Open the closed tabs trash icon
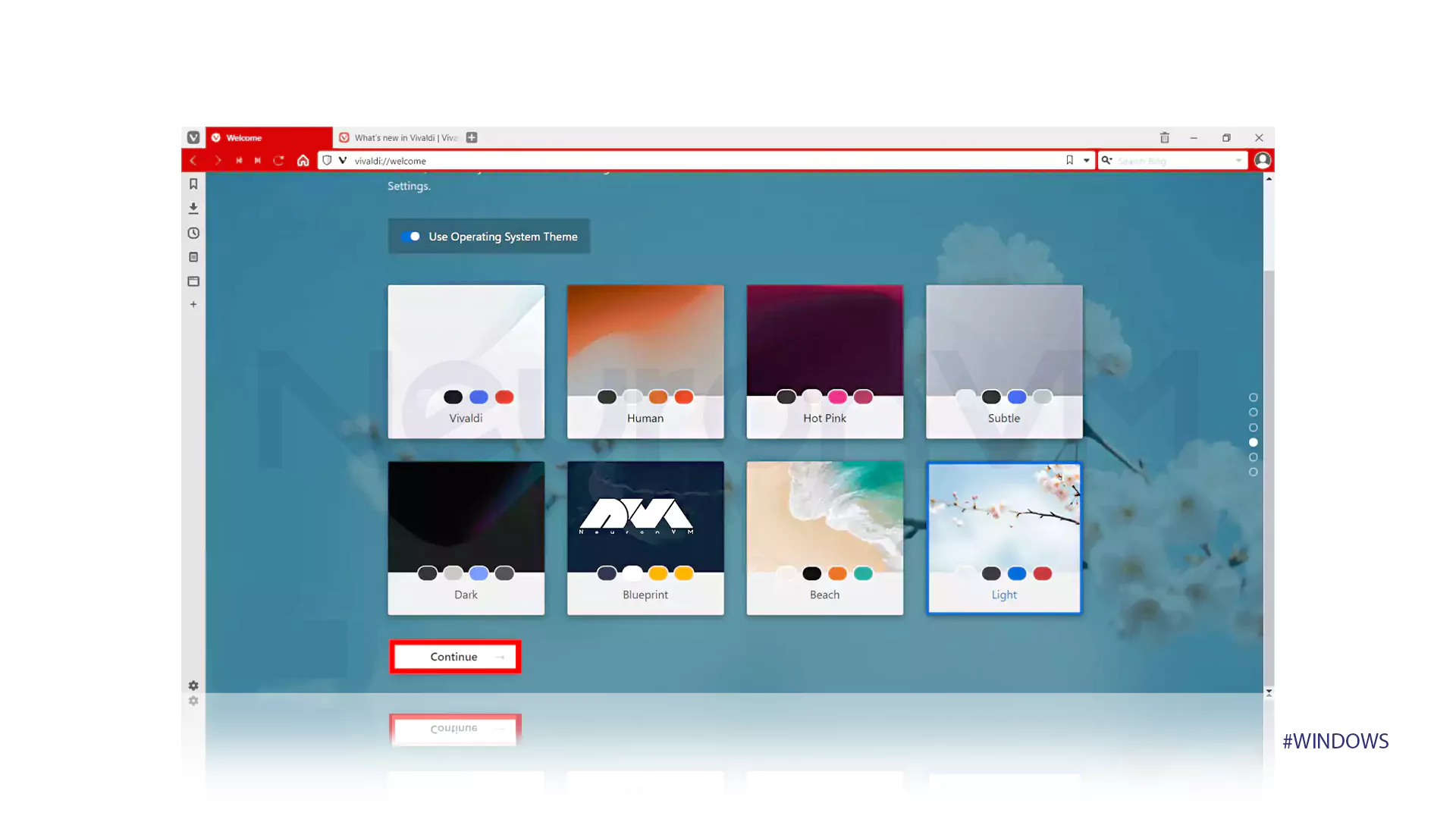 coord(1165,137)
